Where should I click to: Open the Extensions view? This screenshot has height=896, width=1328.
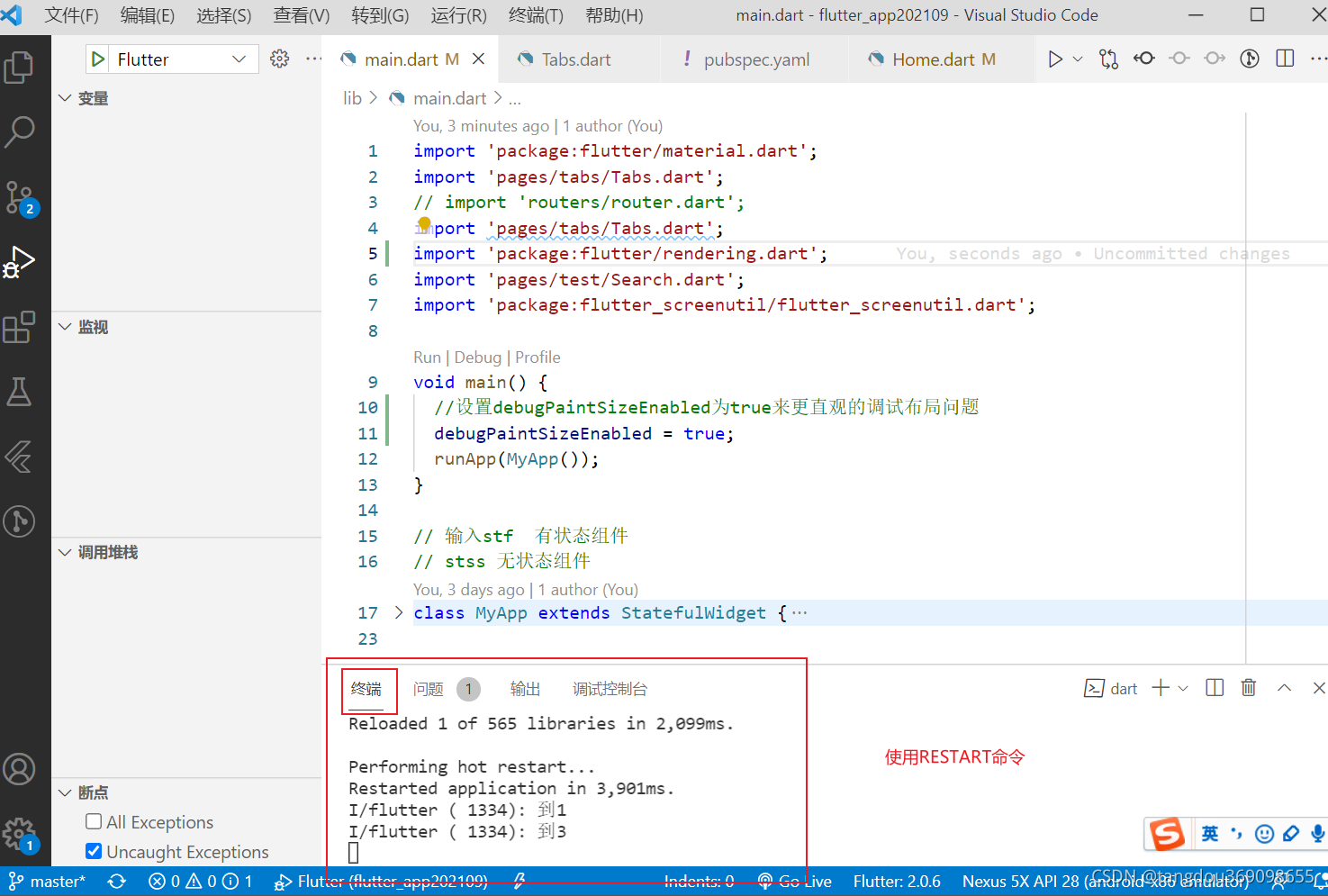click(19, 327)
